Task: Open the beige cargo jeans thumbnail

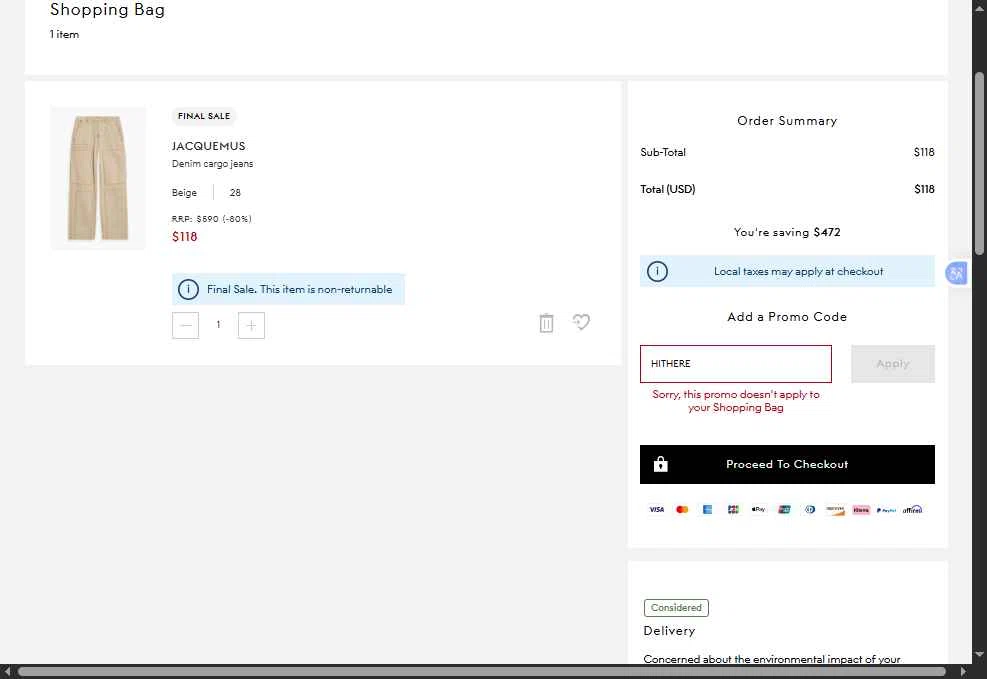Action: tap(98, 178)
